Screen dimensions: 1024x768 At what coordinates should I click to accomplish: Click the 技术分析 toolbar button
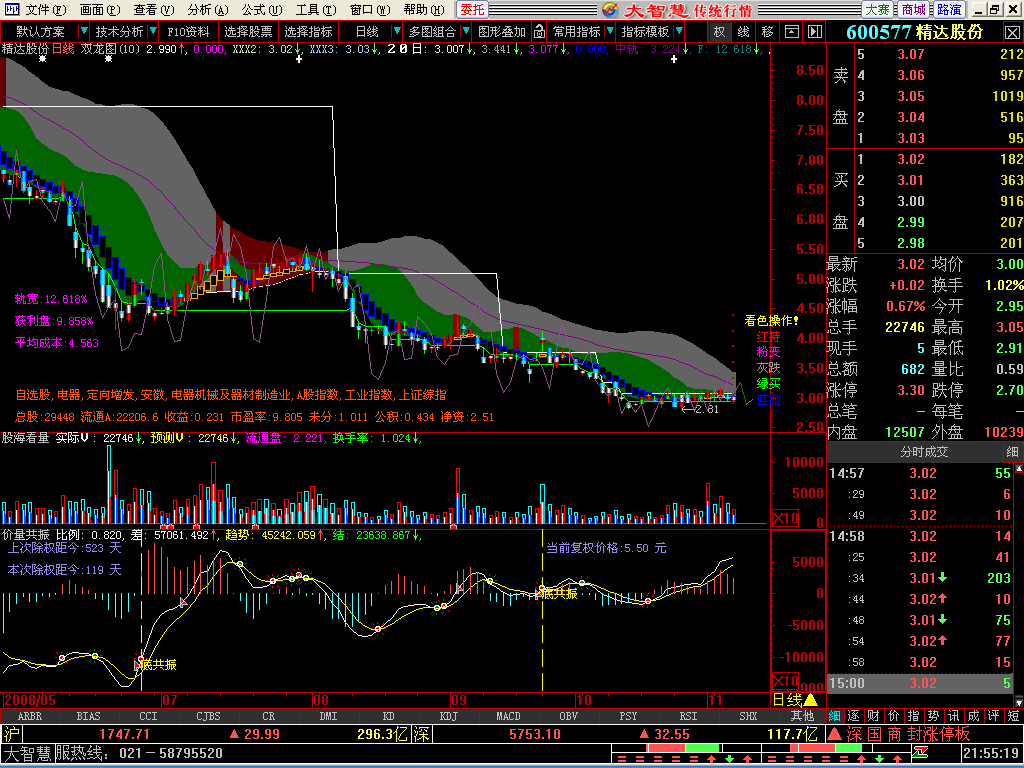[119, 31]
